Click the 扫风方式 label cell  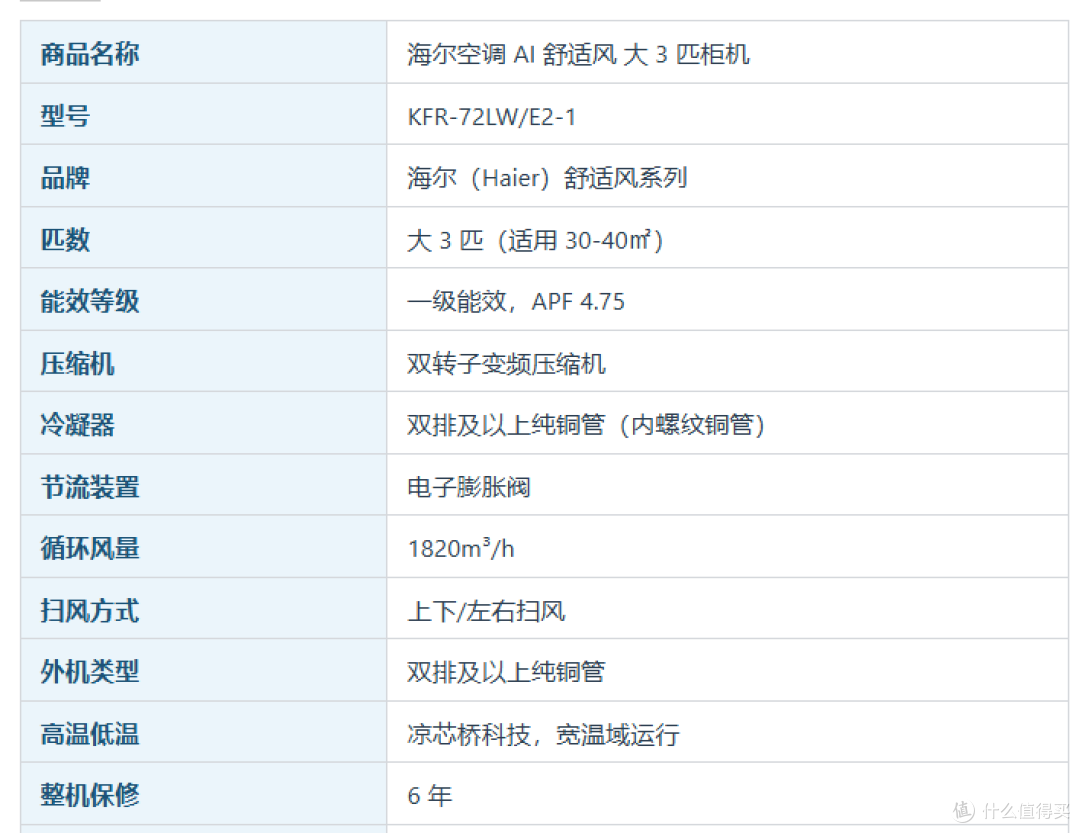[x=203, y=609]
